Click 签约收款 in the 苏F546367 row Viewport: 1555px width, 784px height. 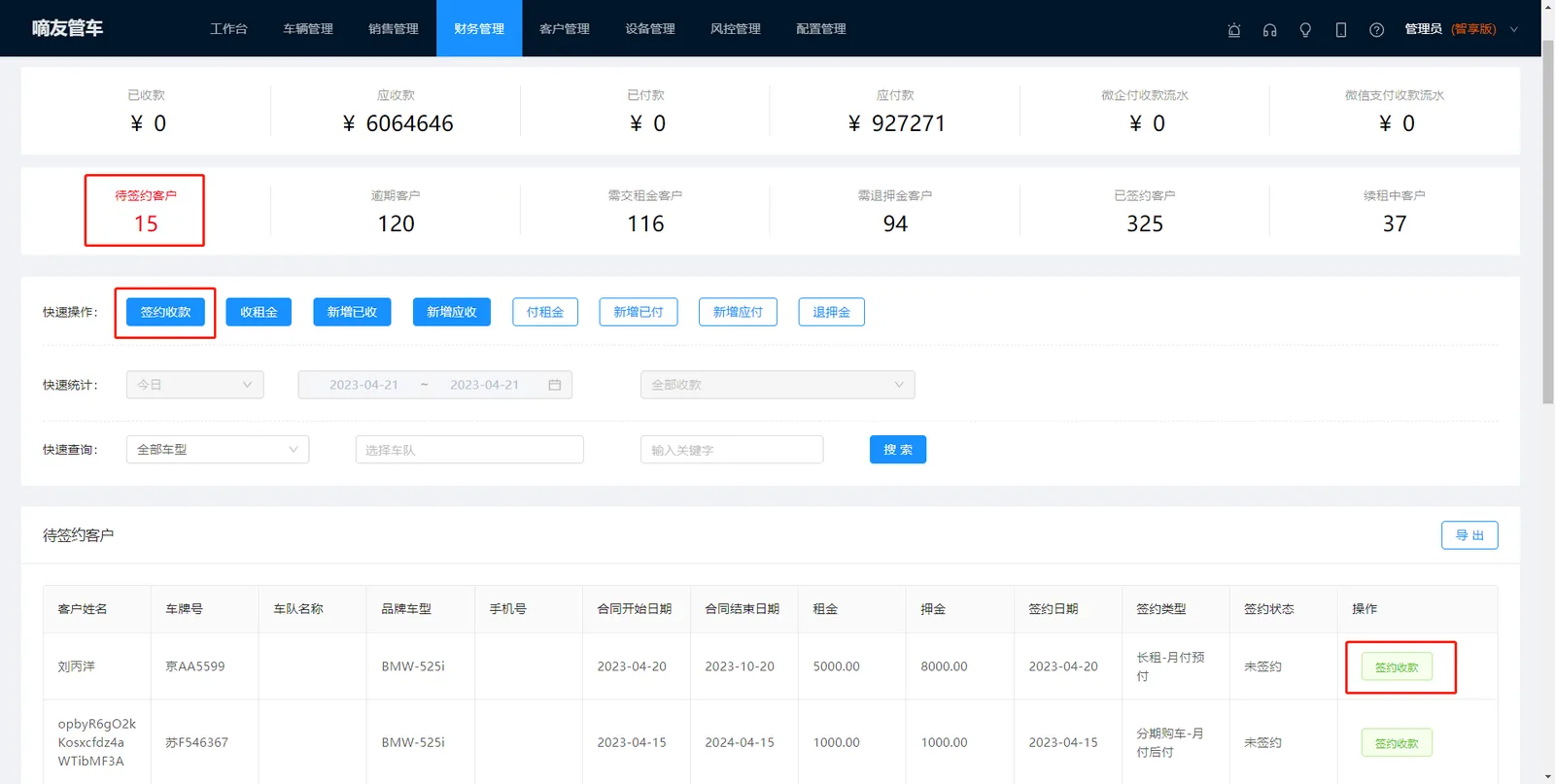[x=1397, y=743]
